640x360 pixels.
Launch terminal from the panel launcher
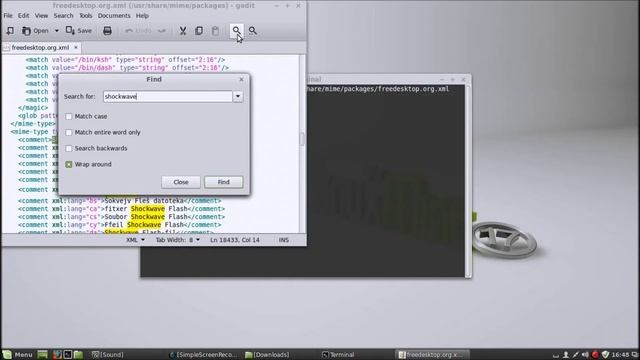(x=68, y=355)
